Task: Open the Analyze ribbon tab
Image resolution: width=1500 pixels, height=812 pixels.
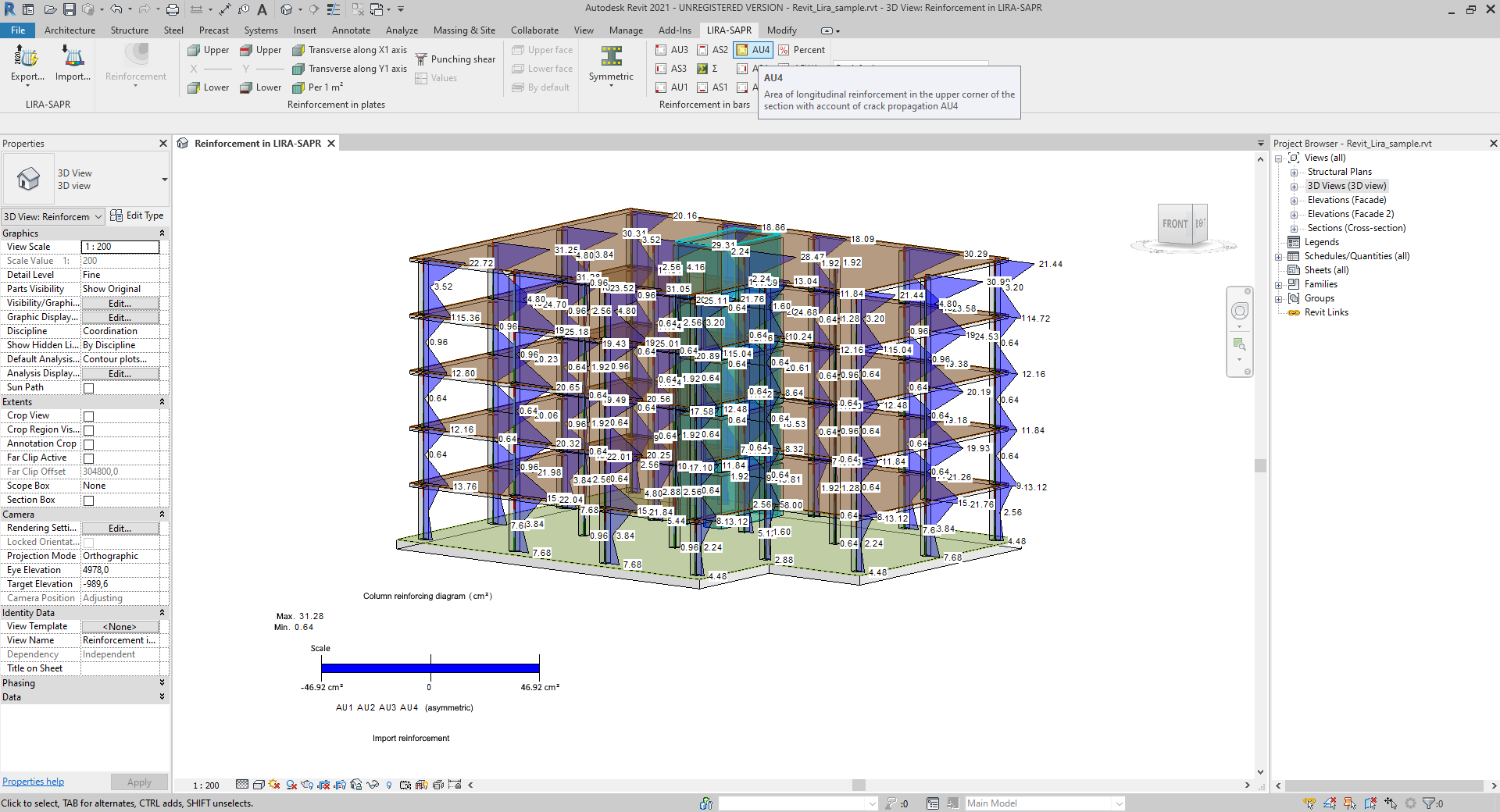Action: (x=402, y=30)
